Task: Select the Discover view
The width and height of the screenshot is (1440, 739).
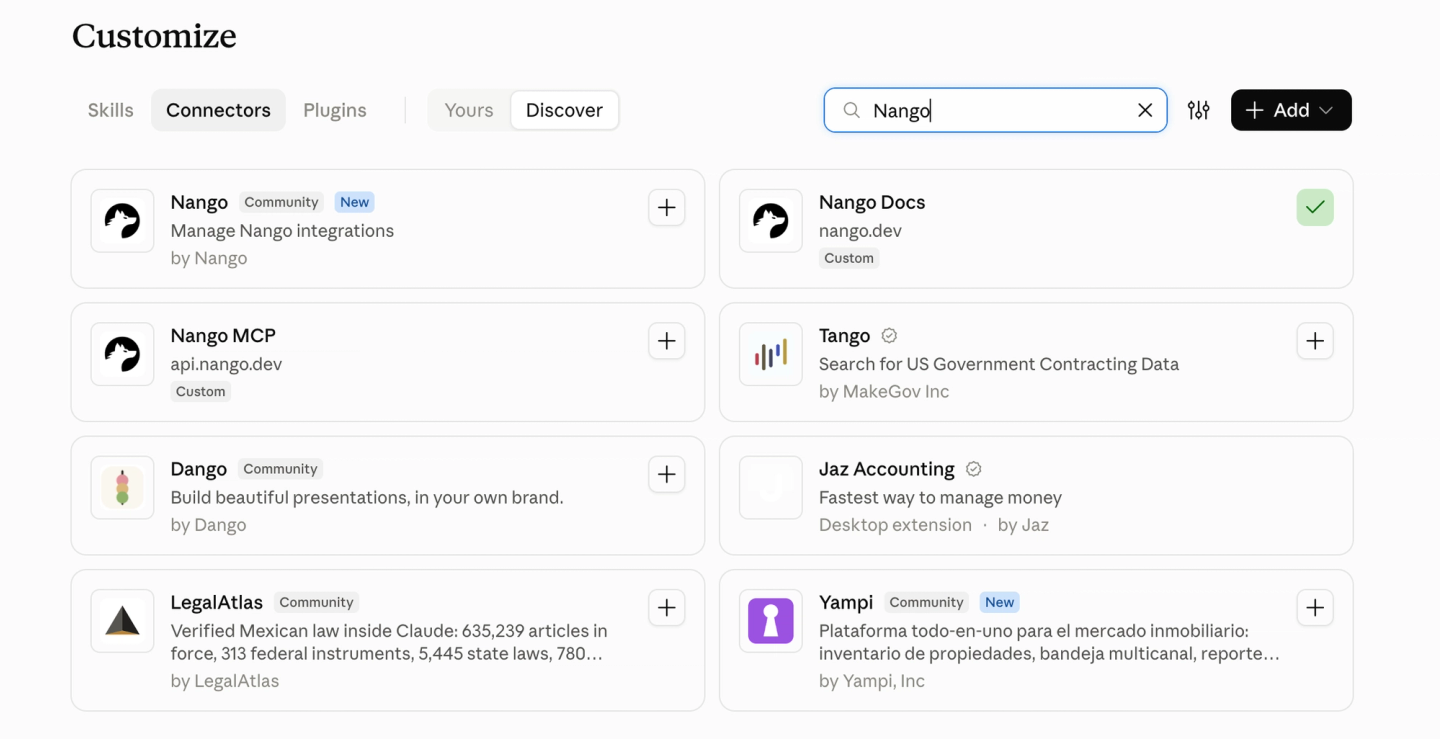Action: [564, 110]
